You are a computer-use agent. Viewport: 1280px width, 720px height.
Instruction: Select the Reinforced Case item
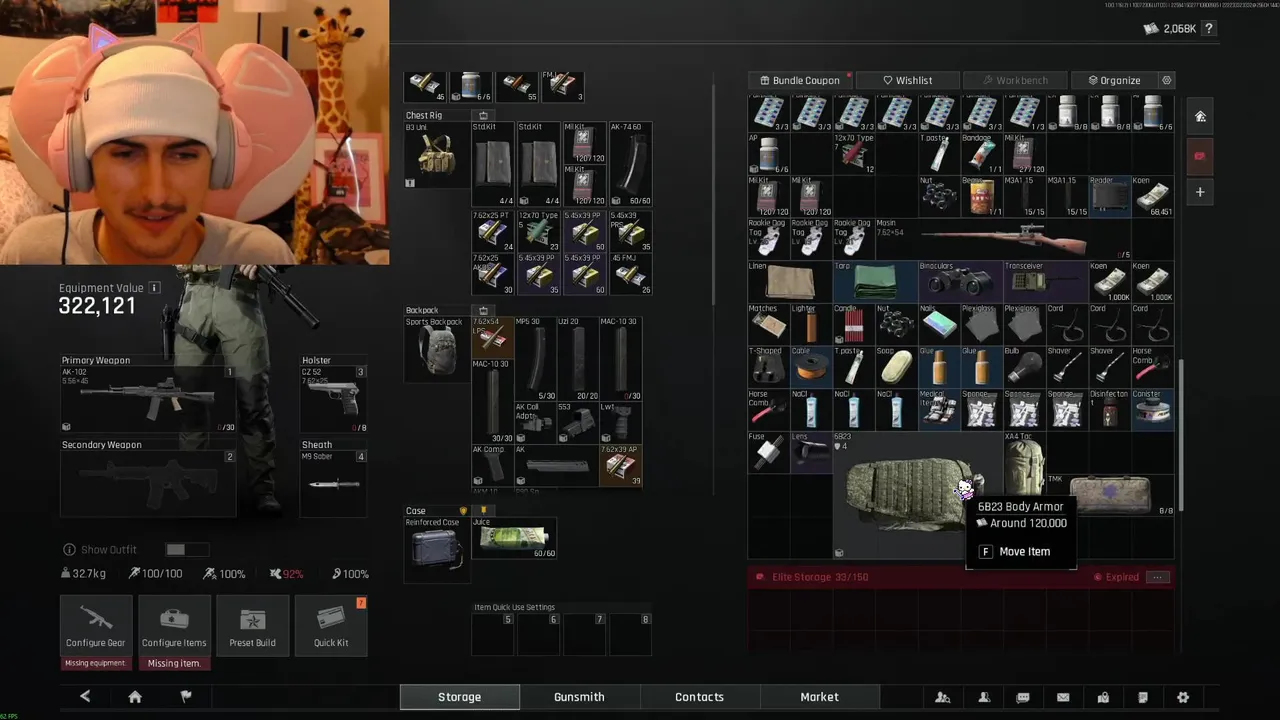click(x=436, y=548)
